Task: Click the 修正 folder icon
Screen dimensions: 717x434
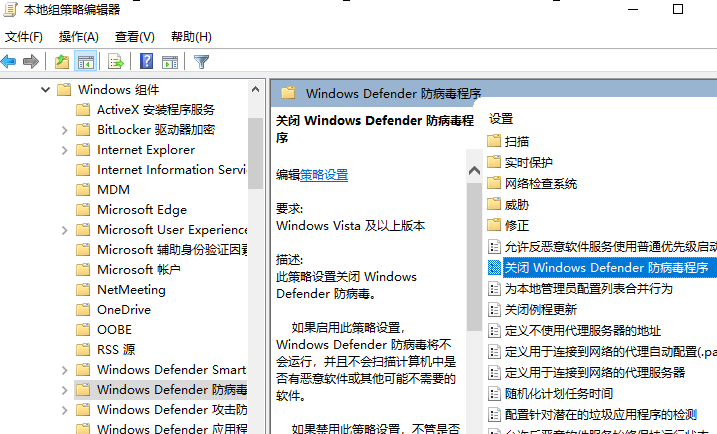Action: tap(494, 225)
